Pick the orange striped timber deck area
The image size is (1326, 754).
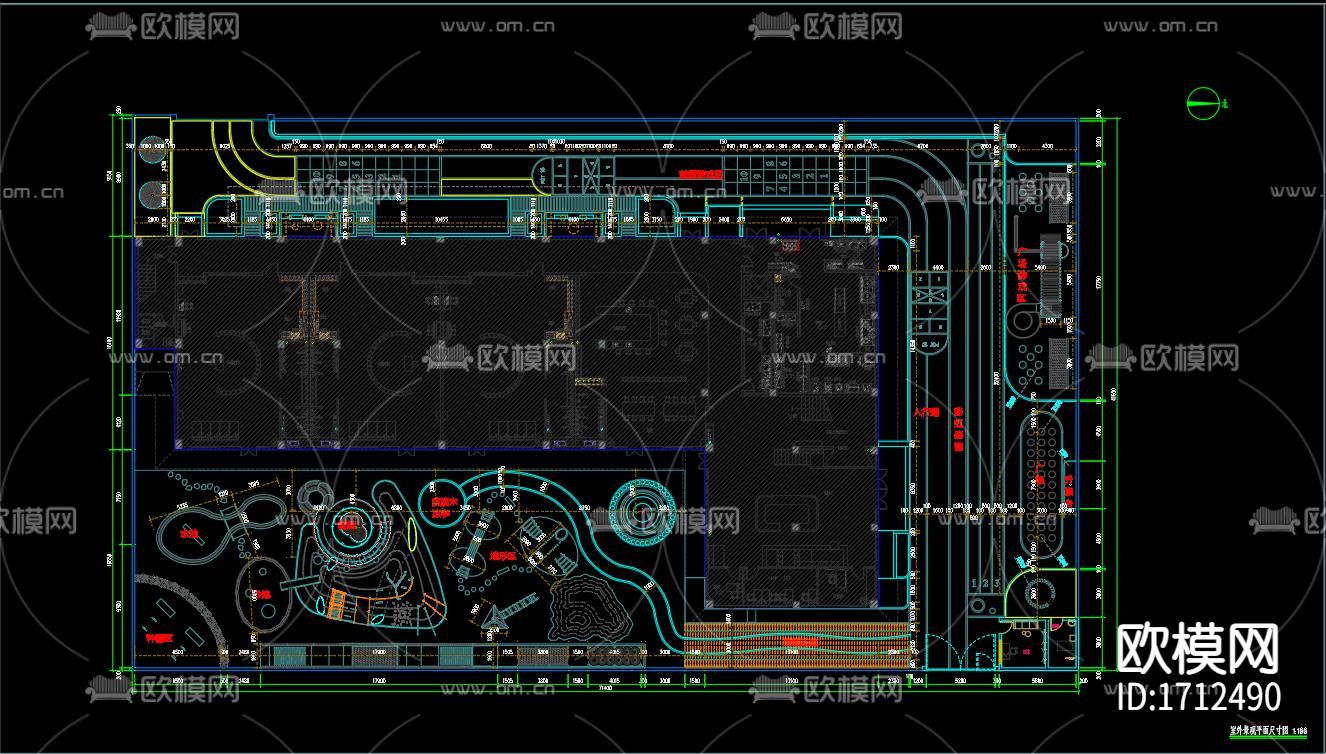point(797,644)
